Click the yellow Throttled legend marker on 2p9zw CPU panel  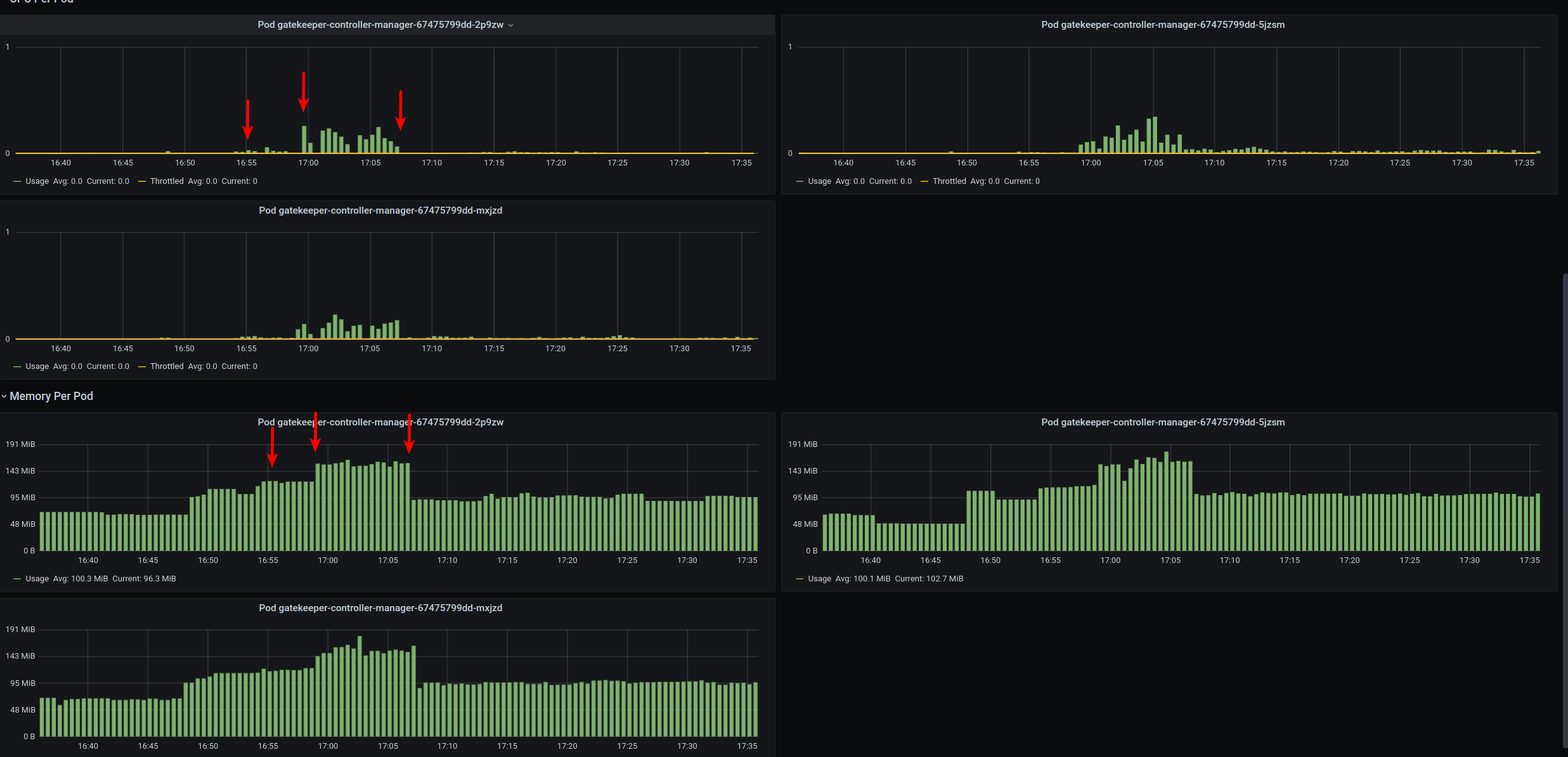[143, 181]
